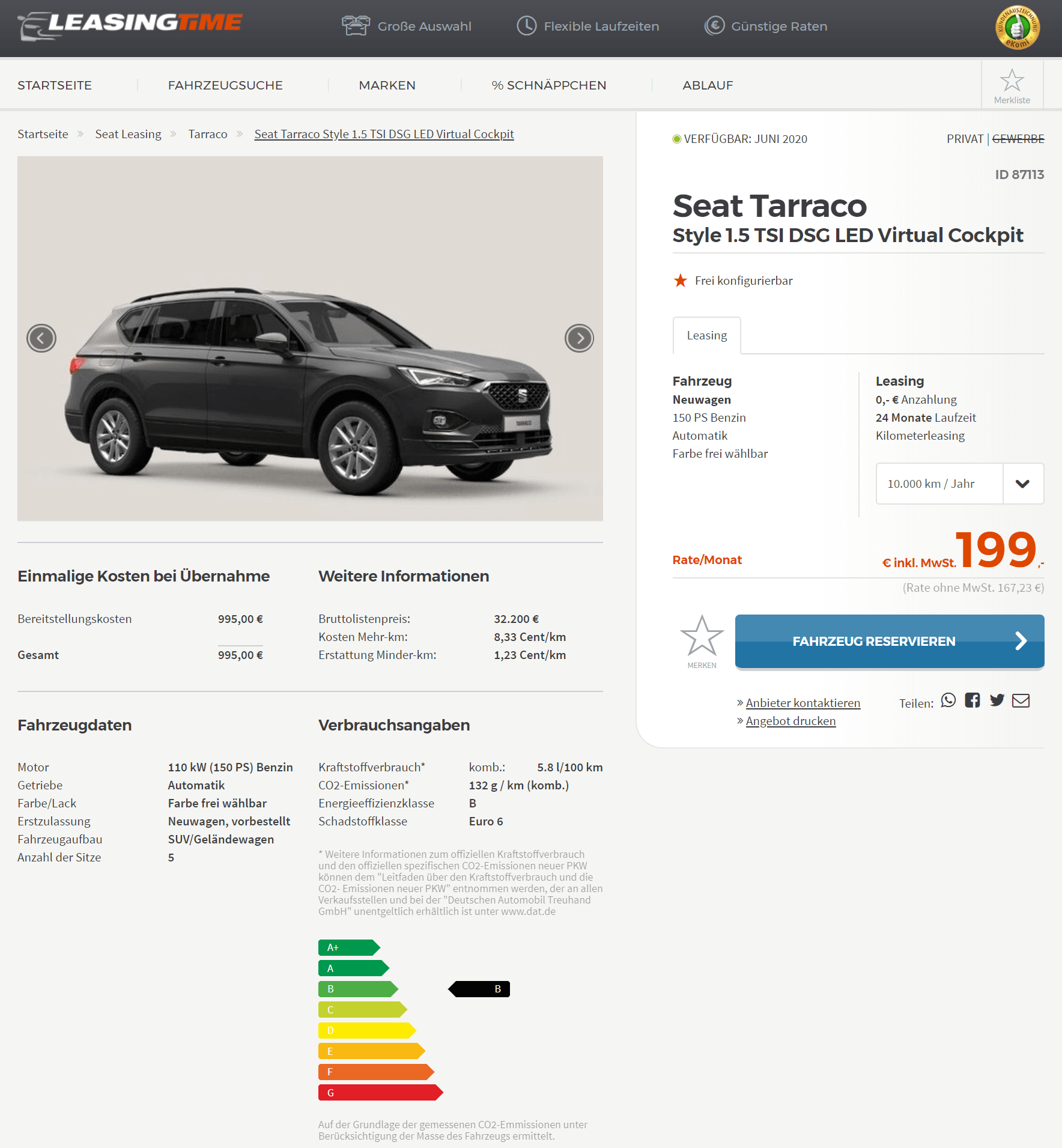Click the black B rating marker
The width and height of the screenshot is (1062, 1148).
coord(479,989)
